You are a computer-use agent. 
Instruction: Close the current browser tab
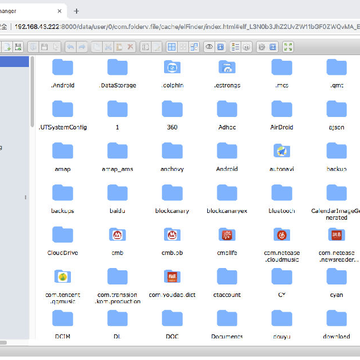click(x=59, y=11)
